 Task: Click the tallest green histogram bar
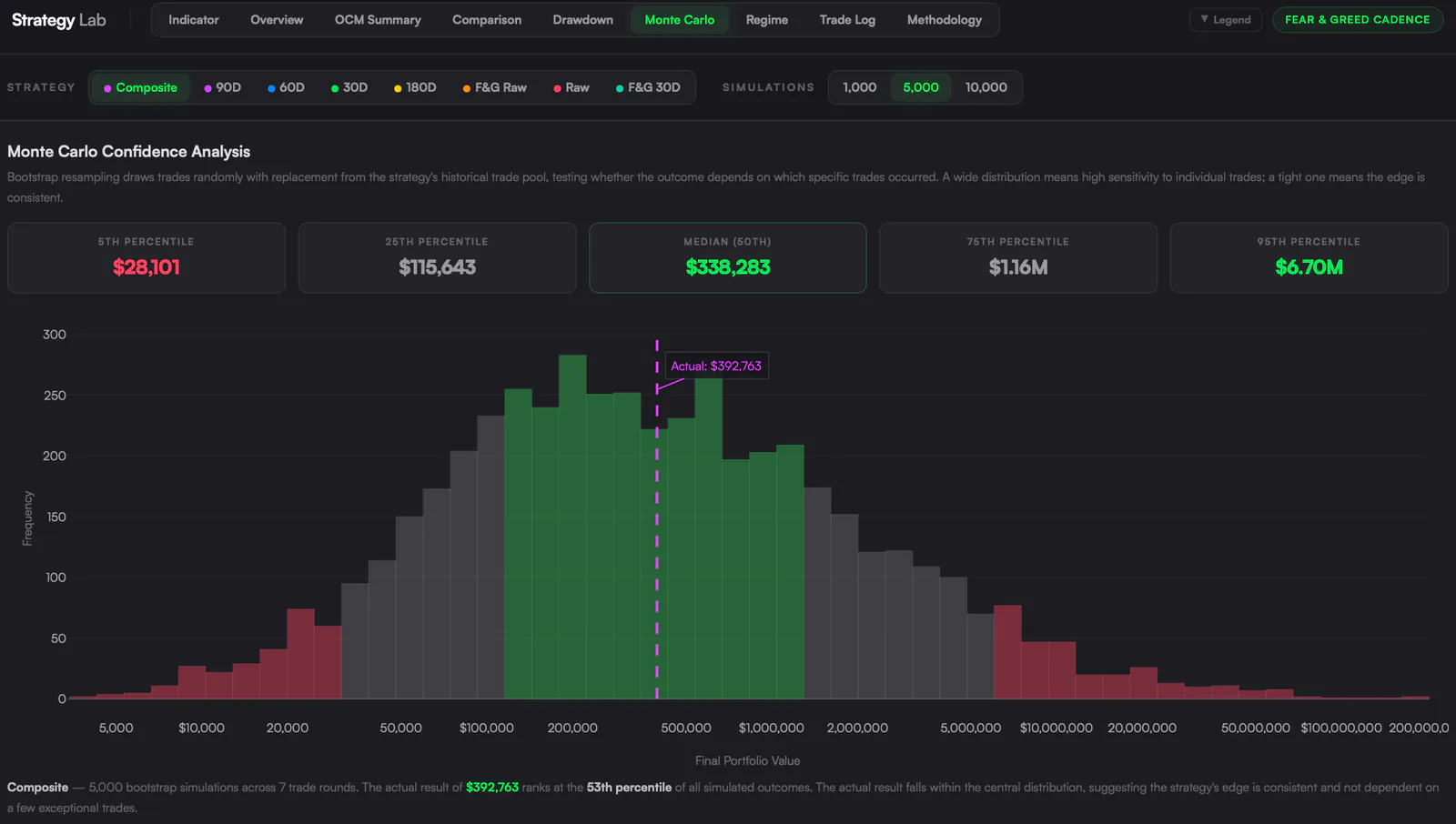(572, 527)
